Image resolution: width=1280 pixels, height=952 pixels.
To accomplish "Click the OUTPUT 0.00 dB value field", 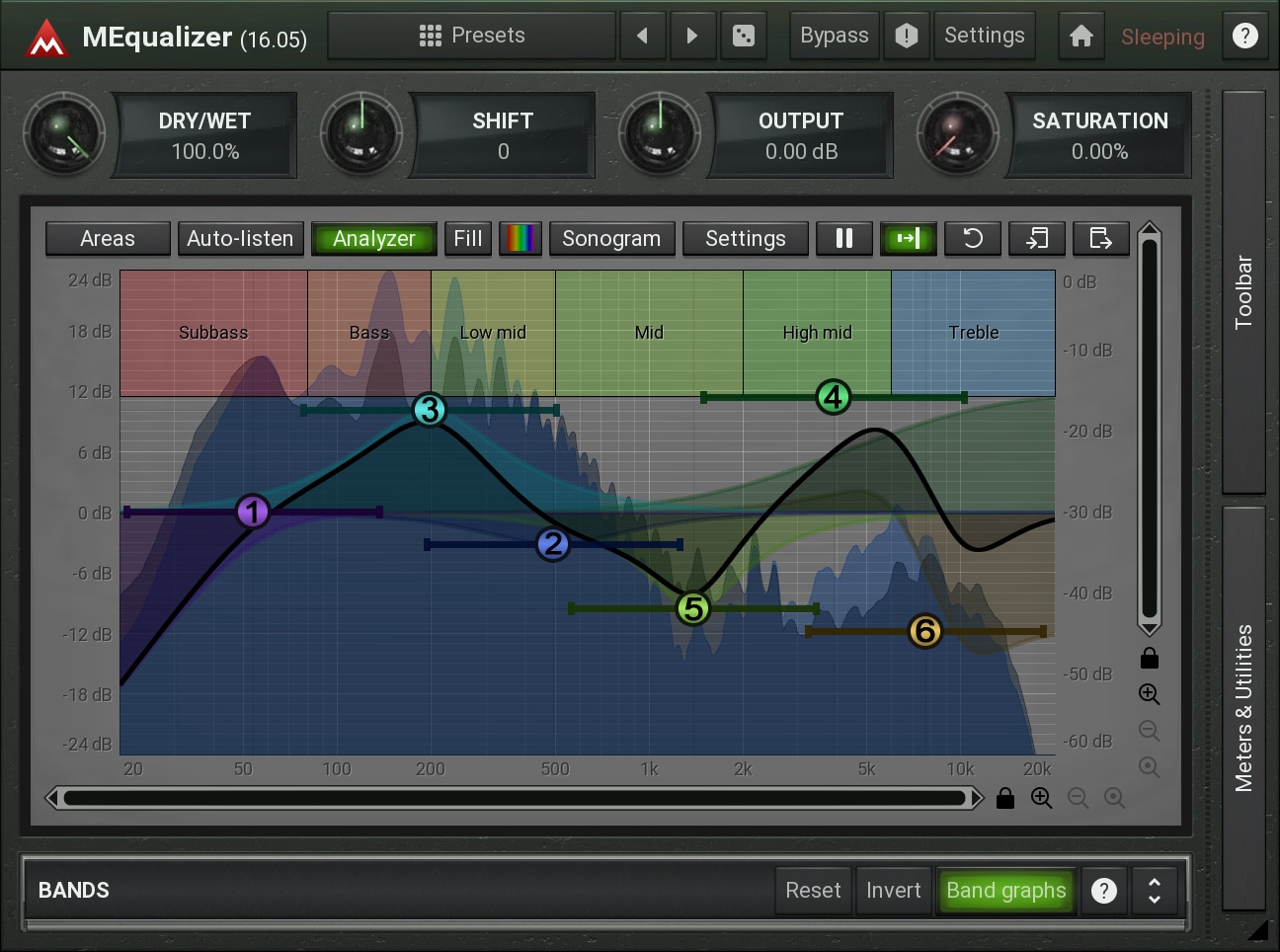I will tap(801, 135).
